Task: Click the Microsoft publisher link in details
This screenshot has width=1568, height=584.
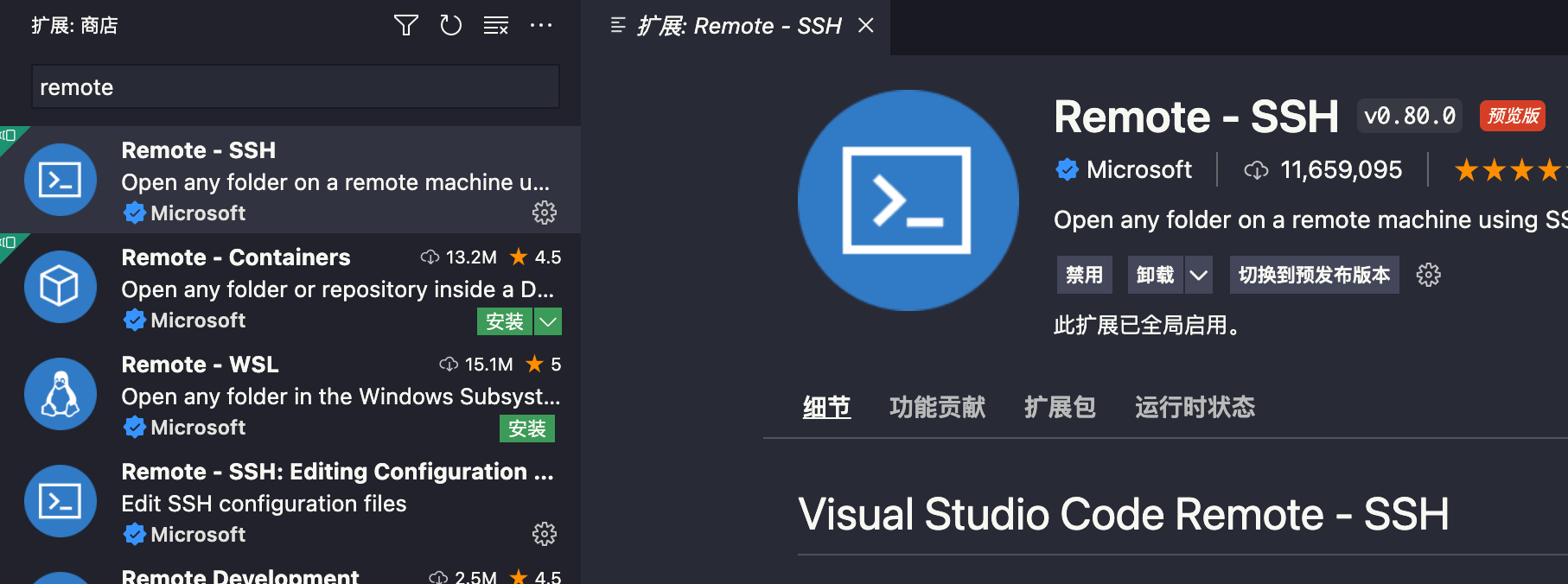Action: (x=1139, y=169)
